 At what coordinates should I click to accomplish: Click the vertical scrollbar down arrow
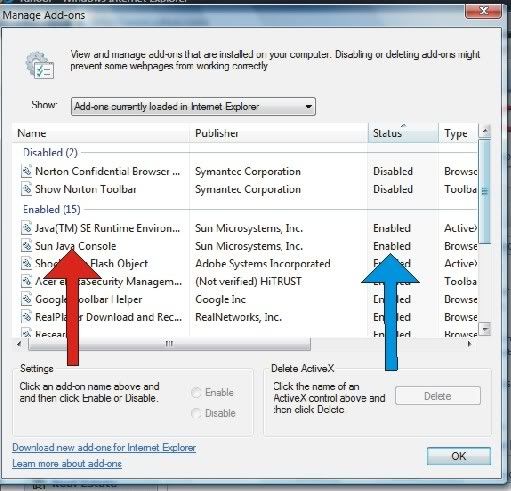click(x=485, y=329)
